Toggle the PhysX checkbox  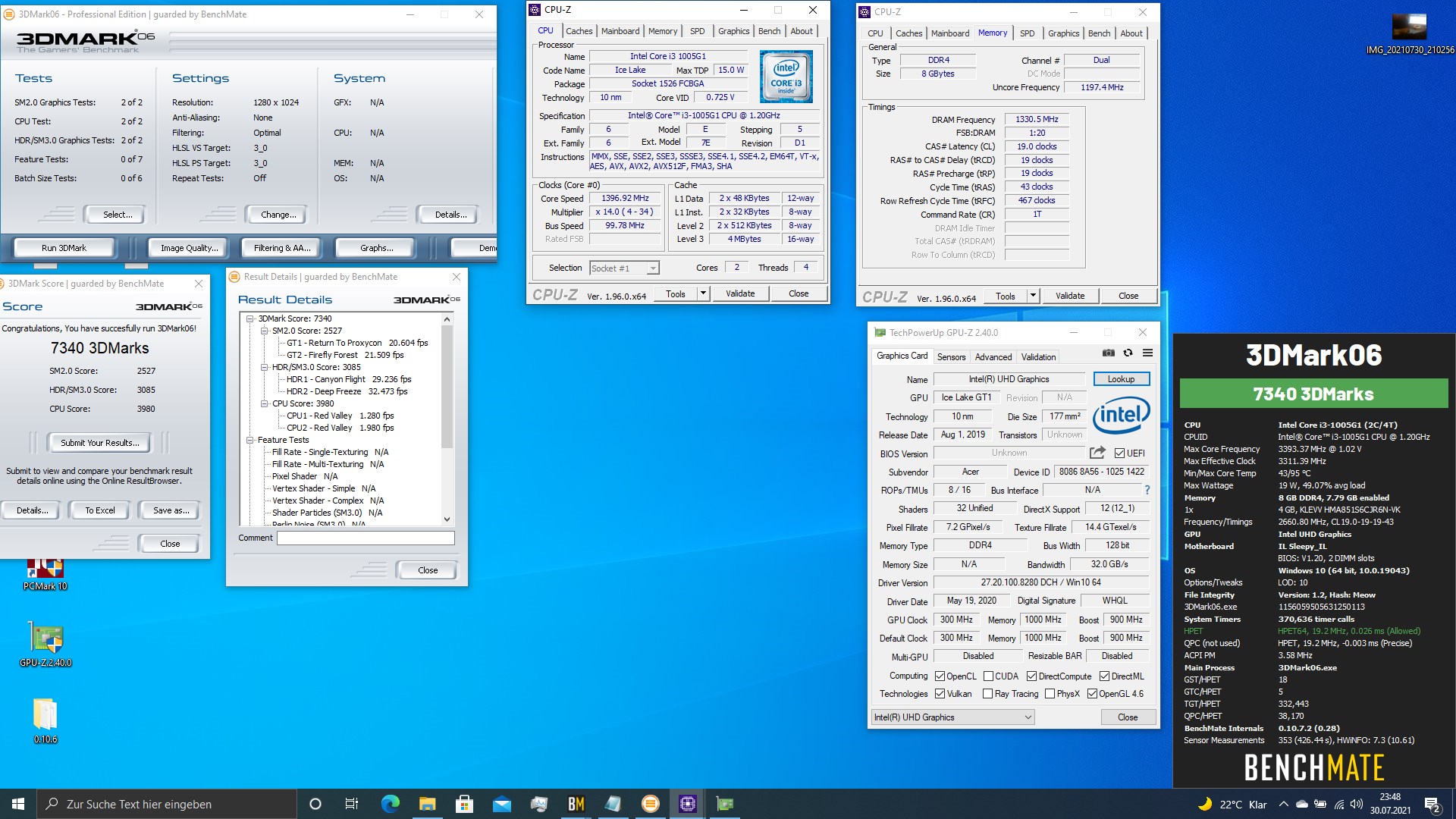tap(1050, 694)
